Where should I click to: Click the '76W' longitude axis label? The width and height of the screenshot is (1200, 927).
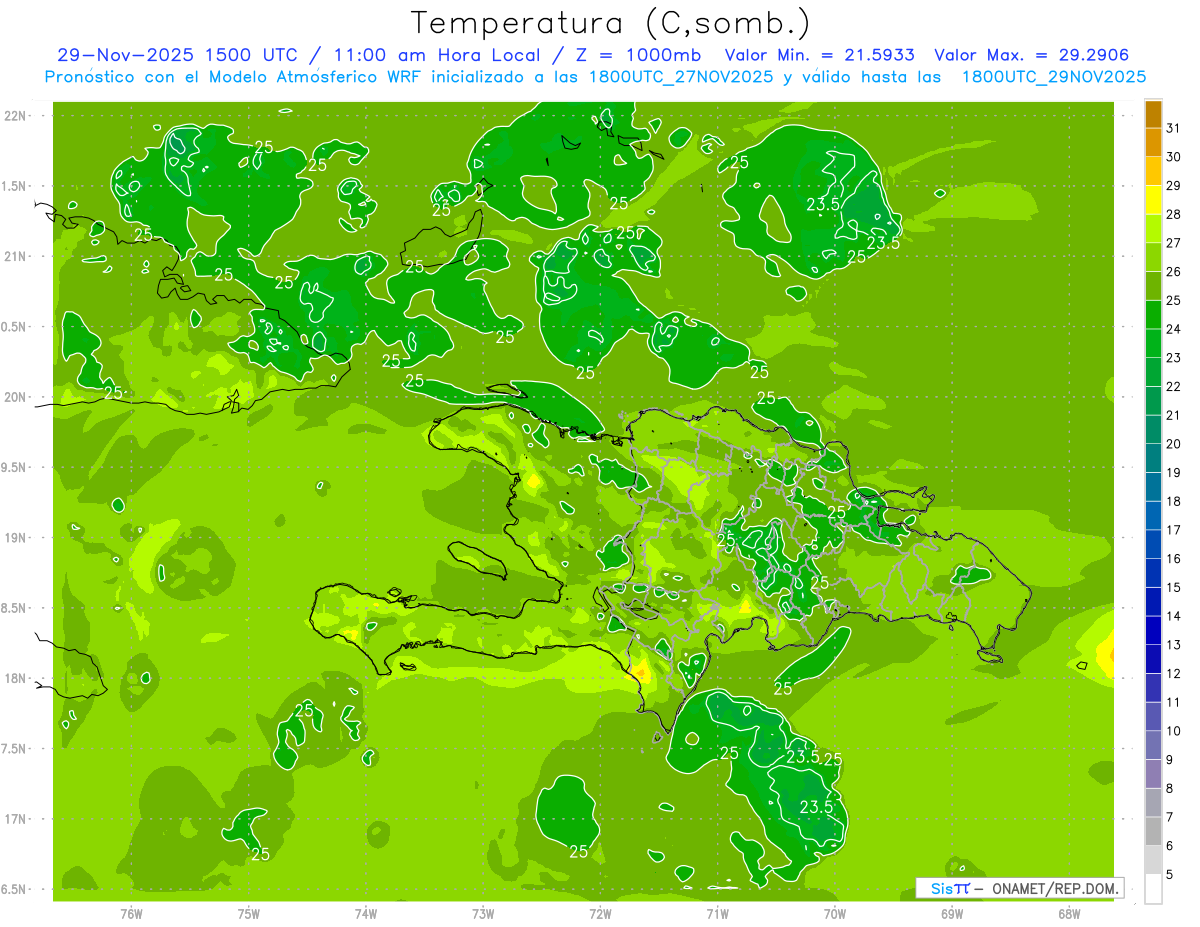pyautogui.click(x=131, y=913)
